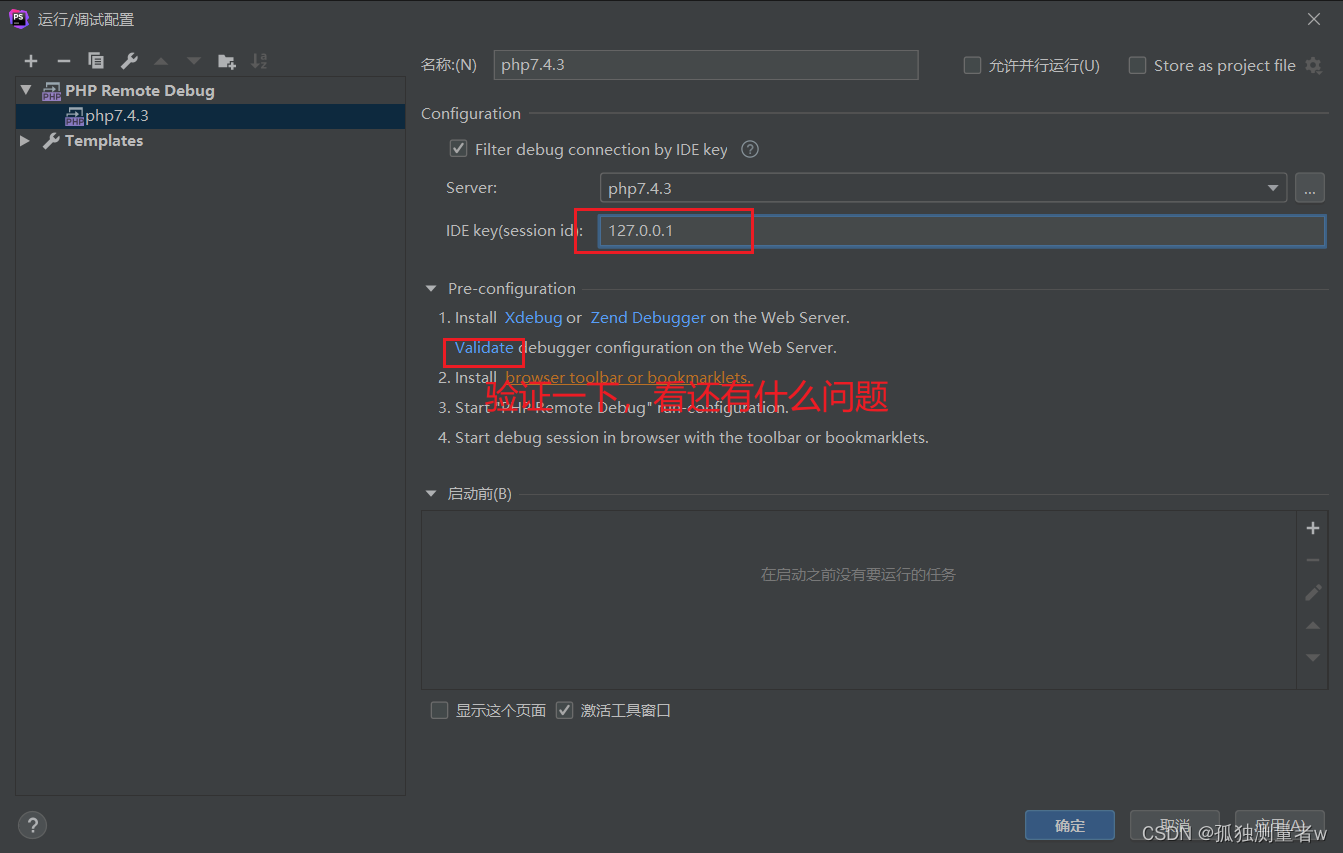1343x853 pixels.
Task: Remove the selected configuration
Action: 63,60
